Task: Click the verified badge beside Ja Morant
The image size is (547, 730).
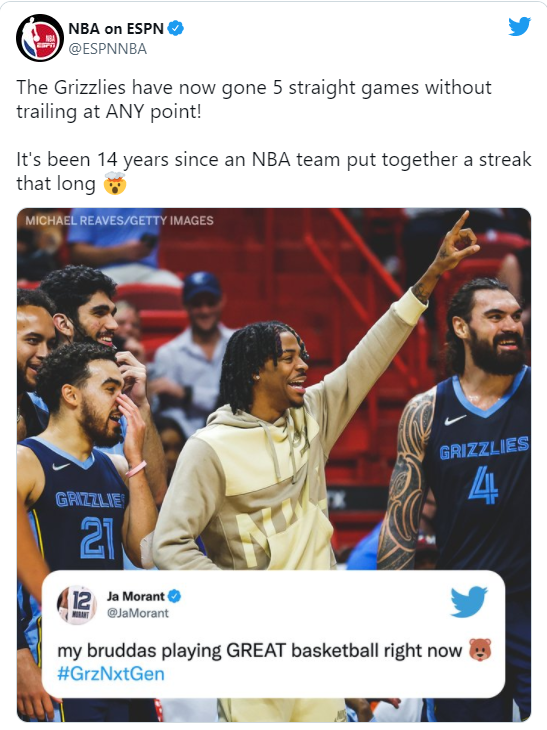Action: (x=175, y=596)
